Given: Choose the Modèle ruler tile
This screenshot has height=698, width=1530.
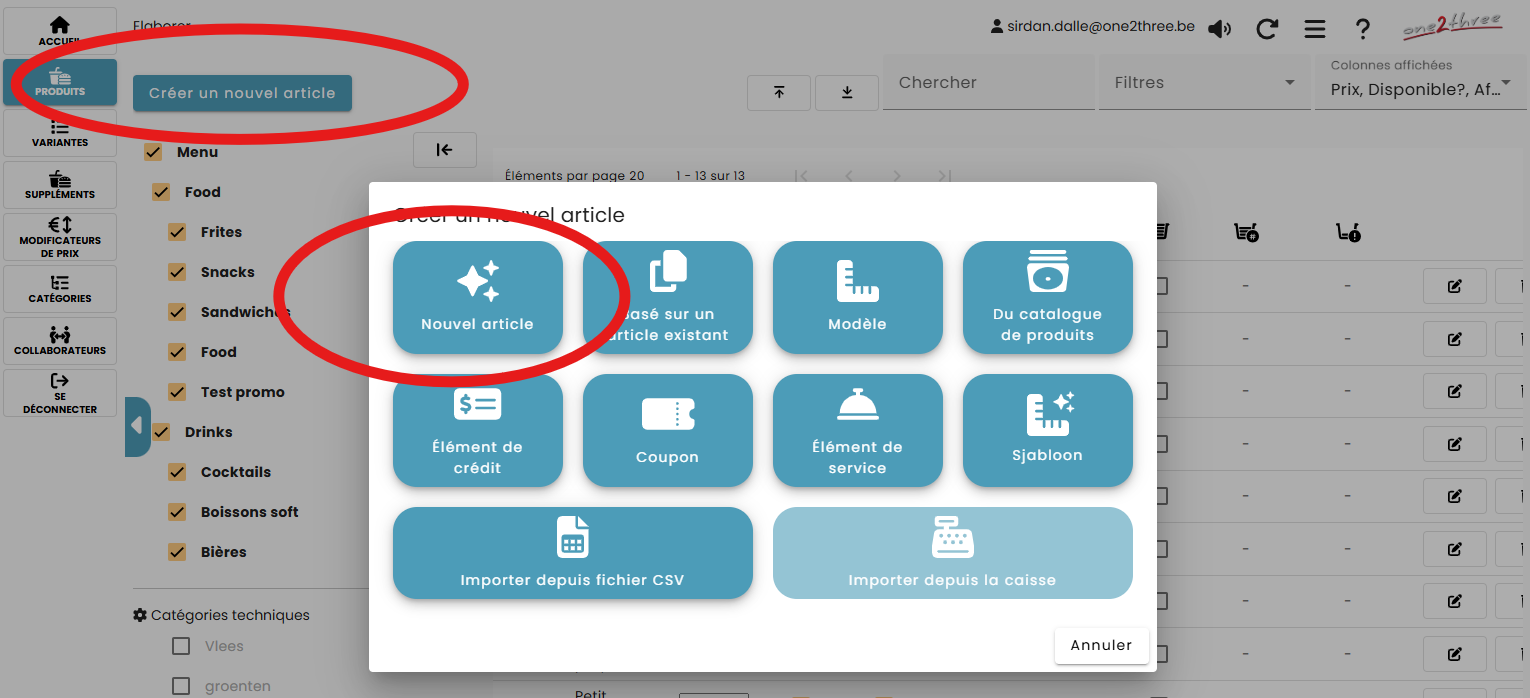Looking at the screenshot, I should pos(857,297).
